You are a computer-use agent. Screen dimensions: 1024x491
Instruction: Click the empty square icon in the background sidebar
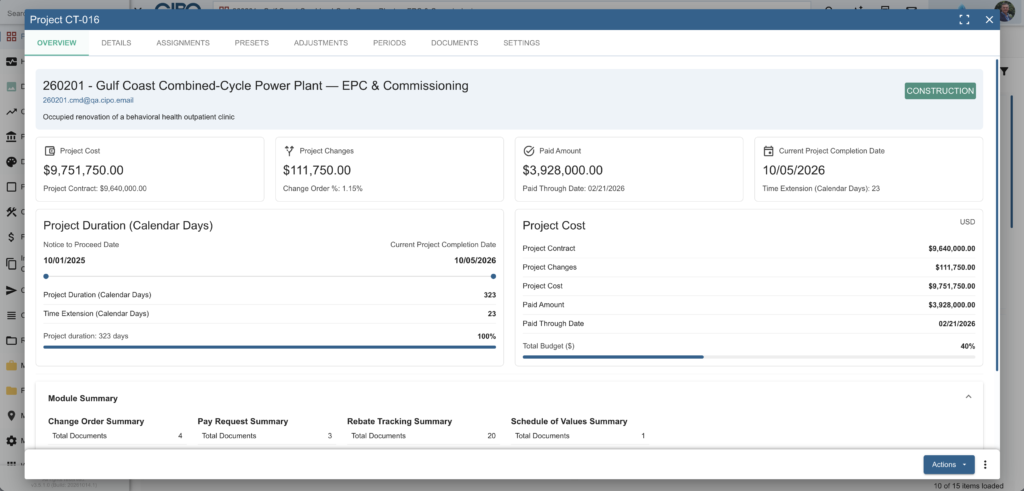click(x=11, y=187)
